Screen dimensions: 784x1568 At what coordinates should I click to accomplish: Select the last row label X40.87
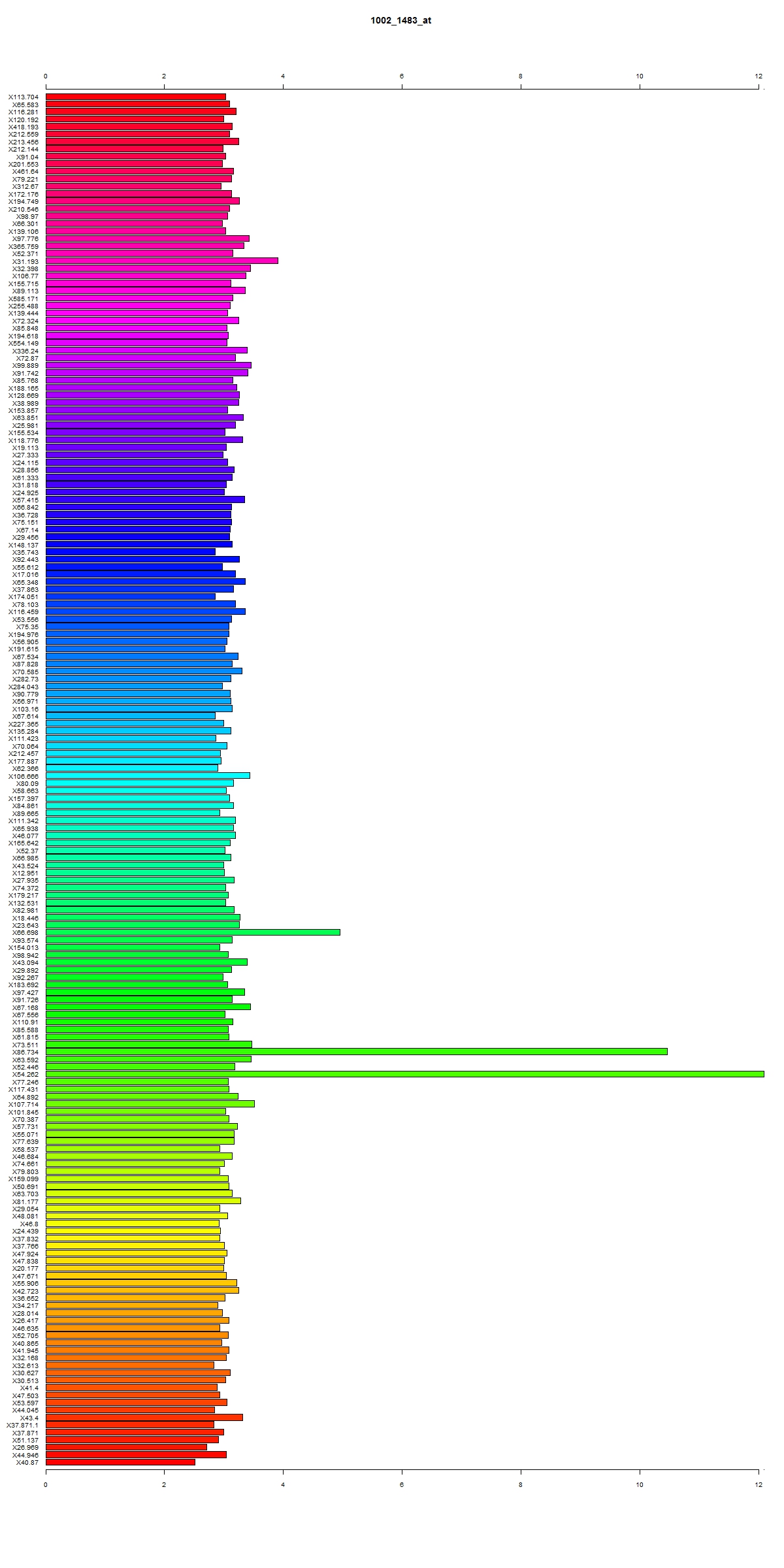pos(27,1462)
